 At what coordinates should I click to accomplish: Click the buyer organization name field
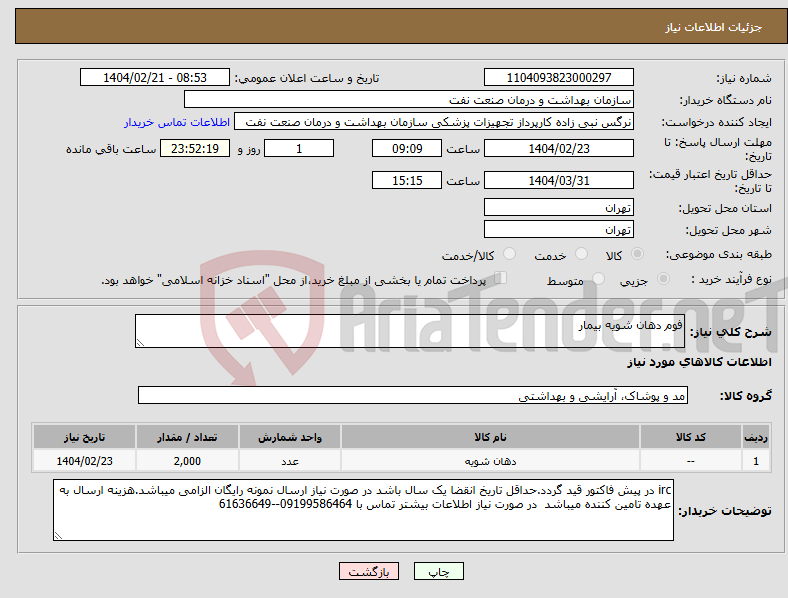[409, 99]
